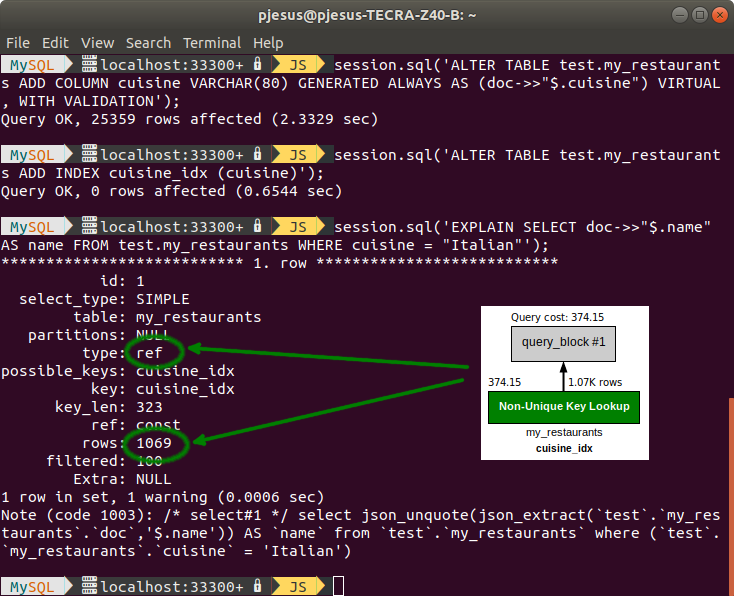Click the rows value '1069'
This screenshot has width=734, height=596.
pyautogui.click(x=154, y=443)
